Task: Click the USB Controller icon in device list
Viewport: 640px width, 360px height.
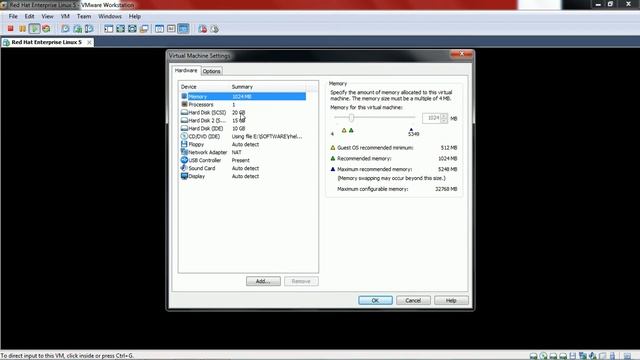Action: pyautogui.click(x=184, y=160)
